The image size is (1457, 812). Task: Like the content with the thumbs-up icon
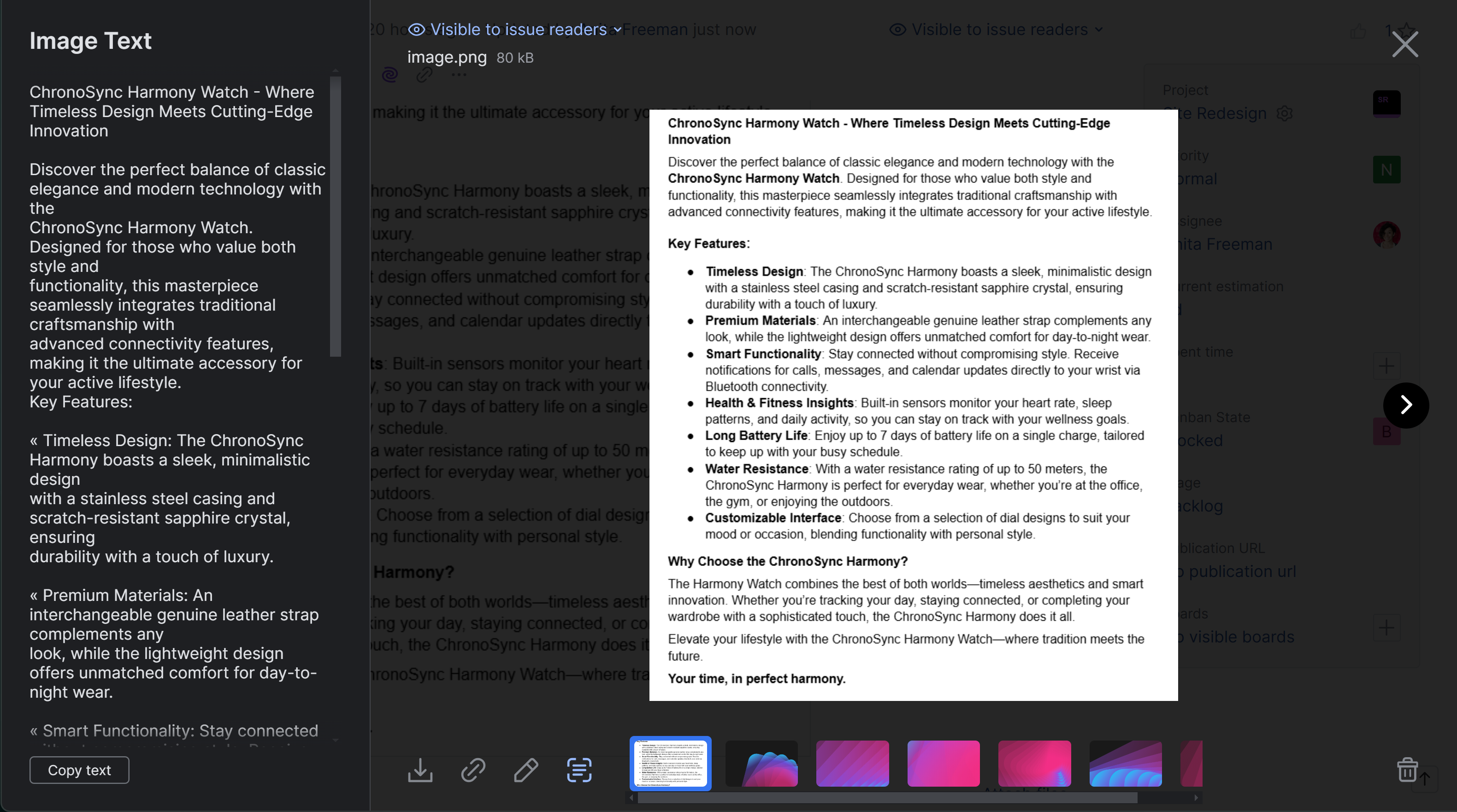(x=1357, y=31)
